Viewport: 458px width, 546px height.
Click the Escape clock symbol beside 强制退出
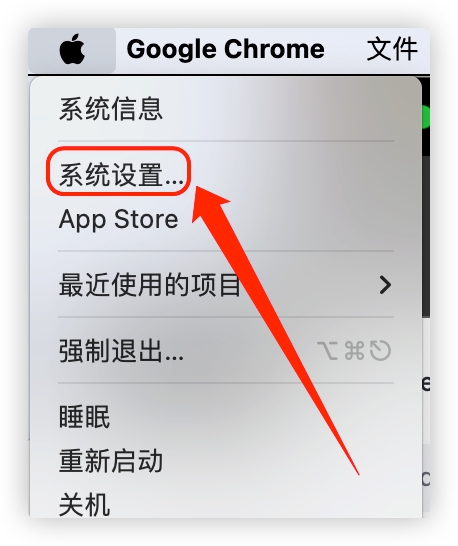click(380, 350)
